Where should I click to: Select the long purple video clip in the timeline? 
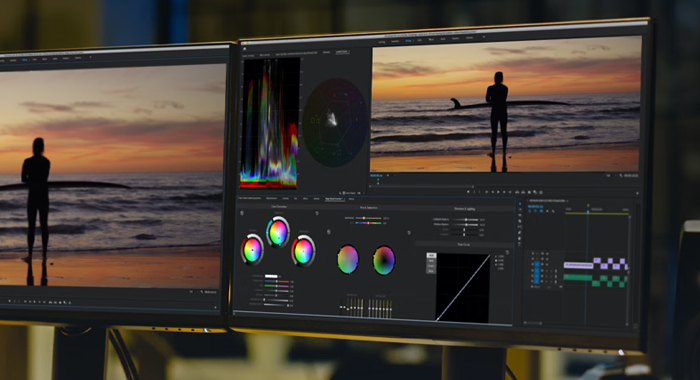(578, 266)
